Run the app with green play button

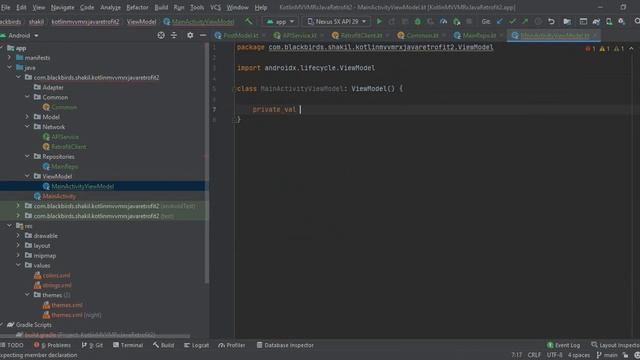(x=379, y=21)
